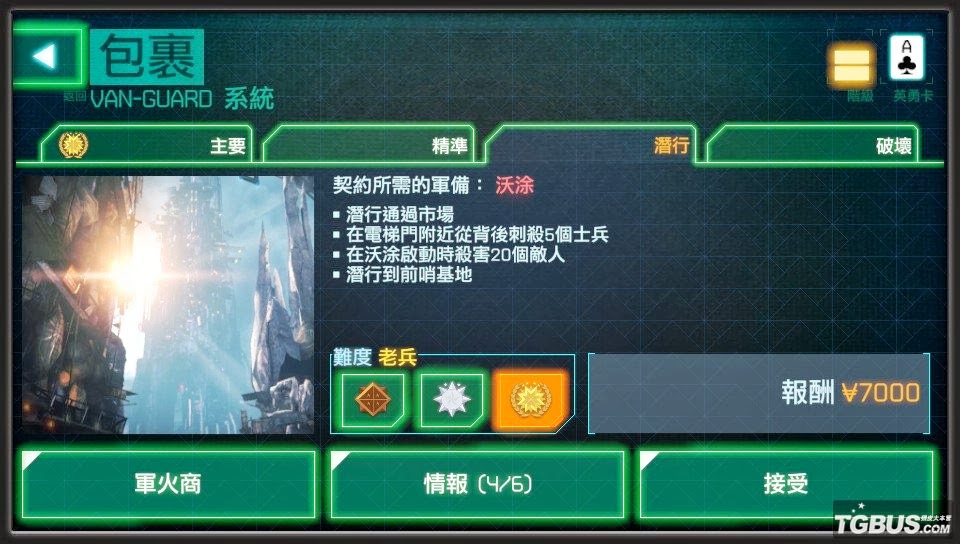Click the red 沃涂 required gear link

click(x=514, y=185)
